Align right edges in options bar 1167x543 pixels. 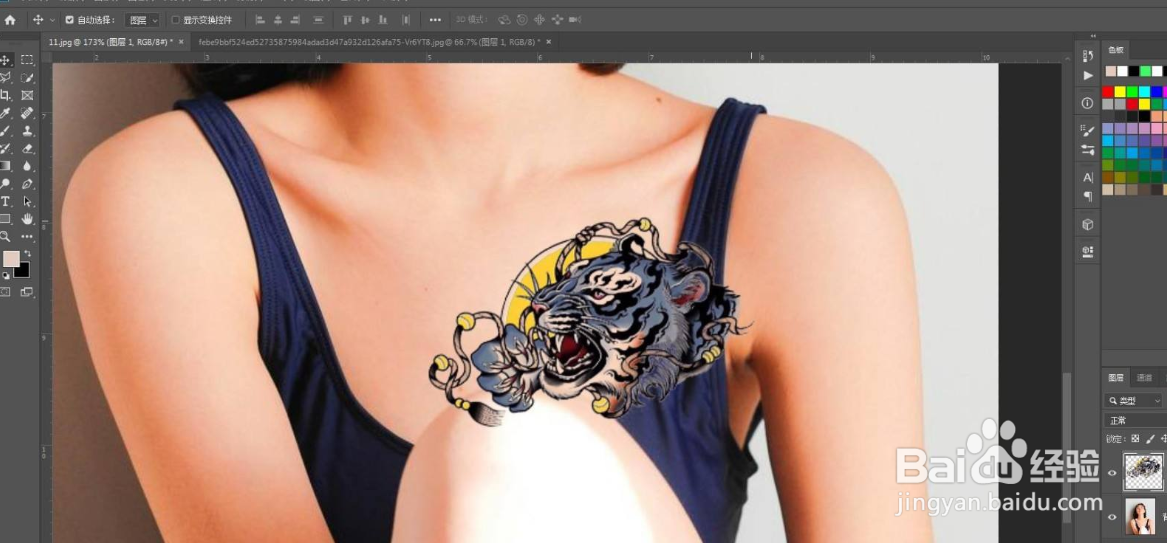295,20
